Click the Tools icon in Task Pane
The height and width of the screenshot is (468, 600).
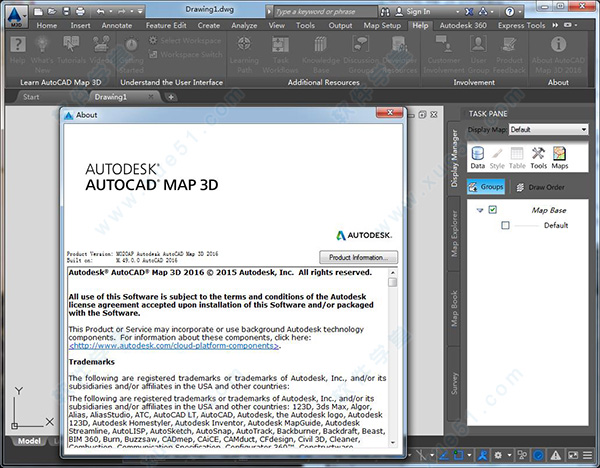click(x=538, y=157)
